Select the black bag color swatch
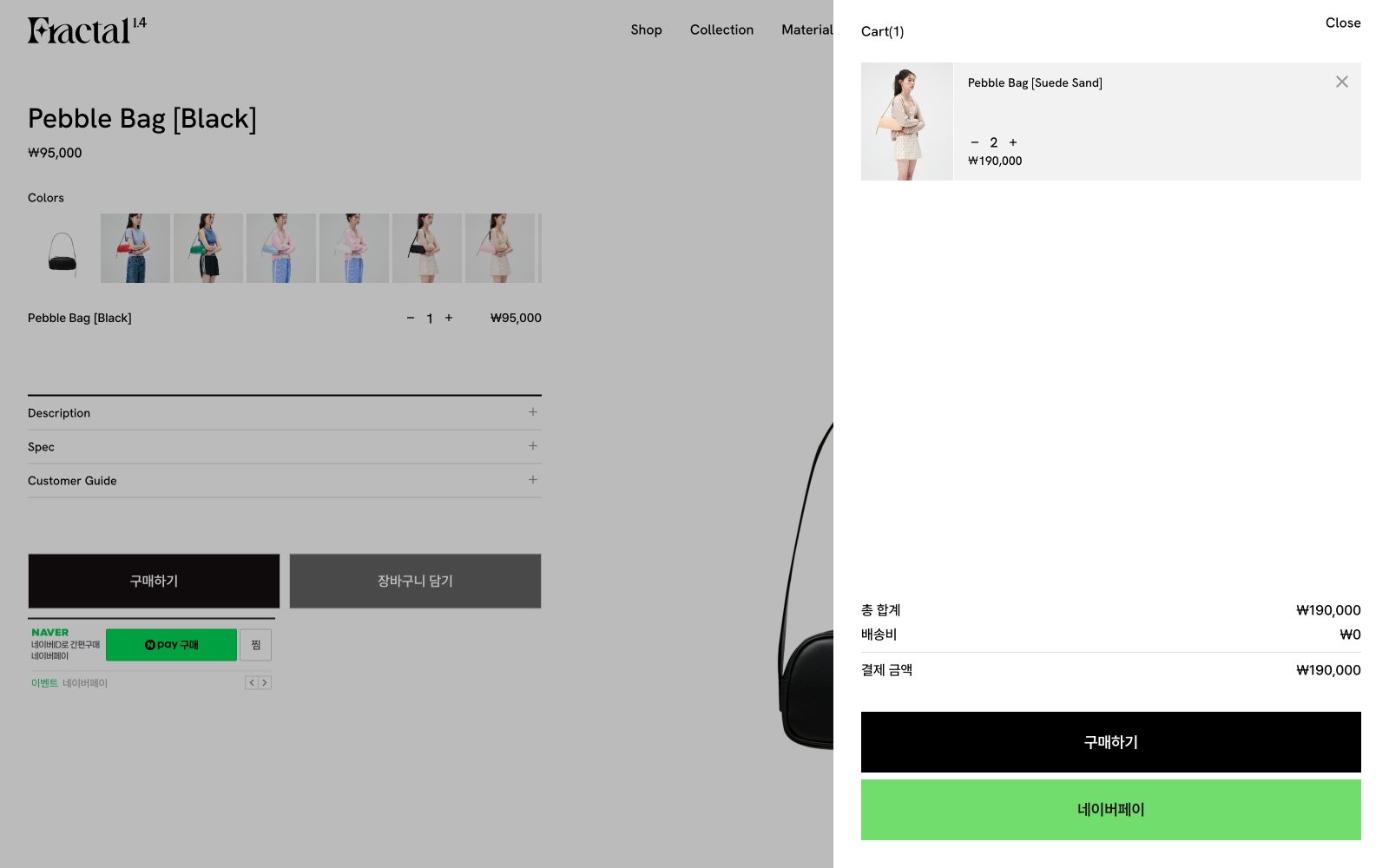 point(63,248)
